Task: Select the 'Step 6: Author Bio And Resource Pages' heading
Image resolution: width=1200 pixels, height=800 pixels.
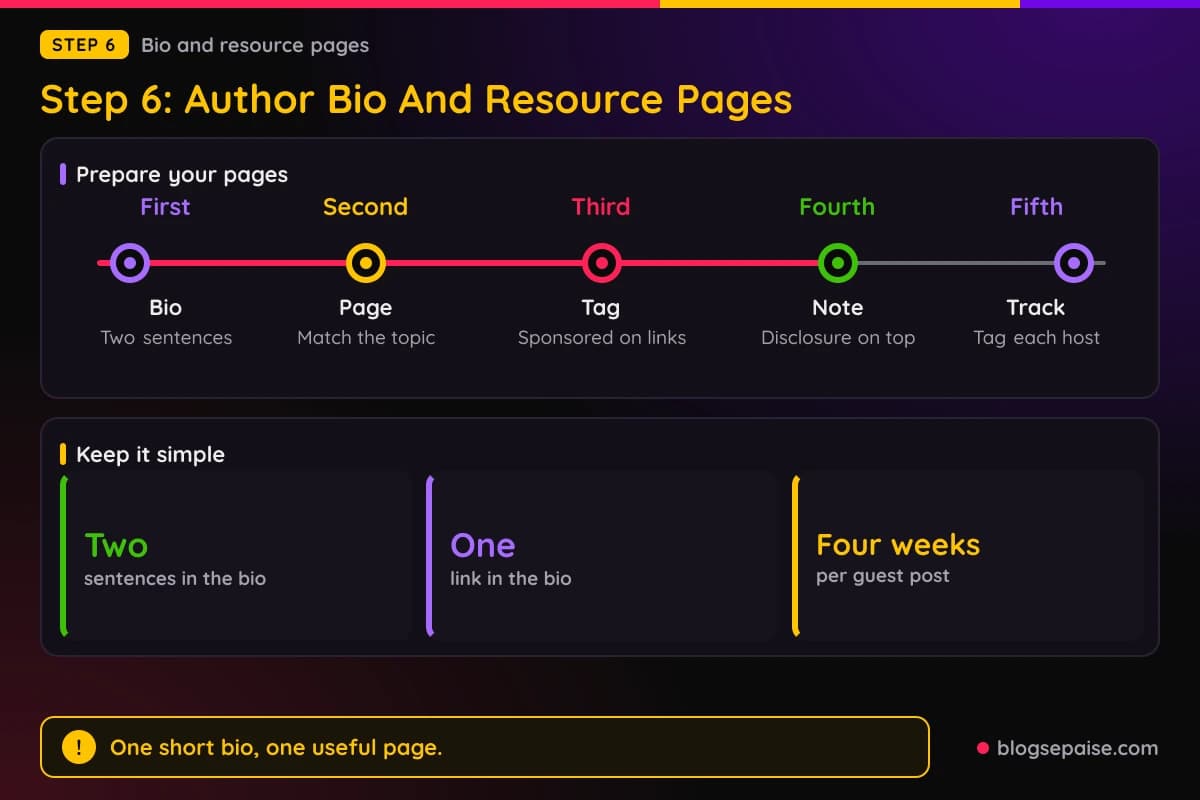Action: [x=416, y=100]
